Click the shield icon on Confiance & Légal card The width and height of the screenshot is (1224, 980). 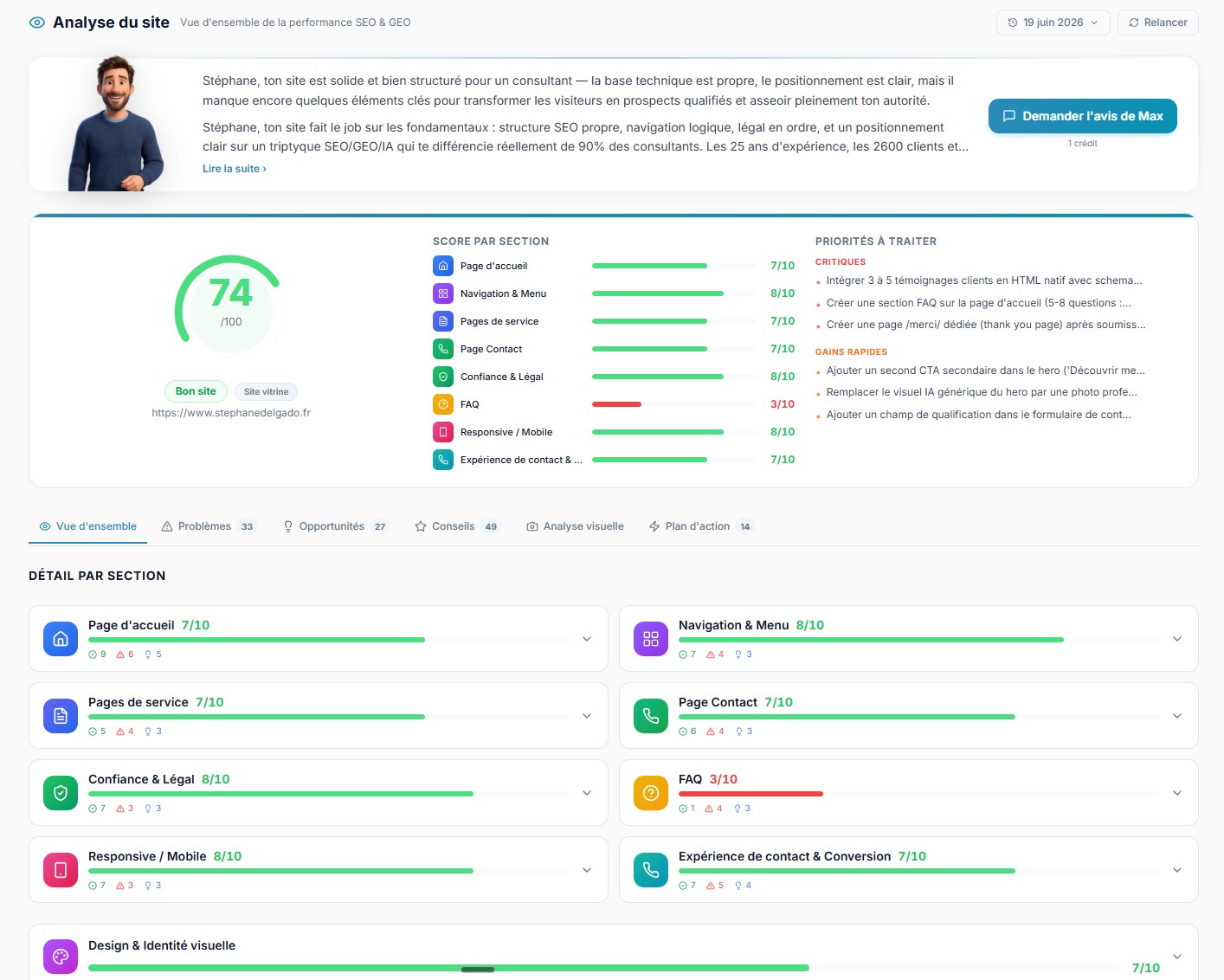pos(61,793)
